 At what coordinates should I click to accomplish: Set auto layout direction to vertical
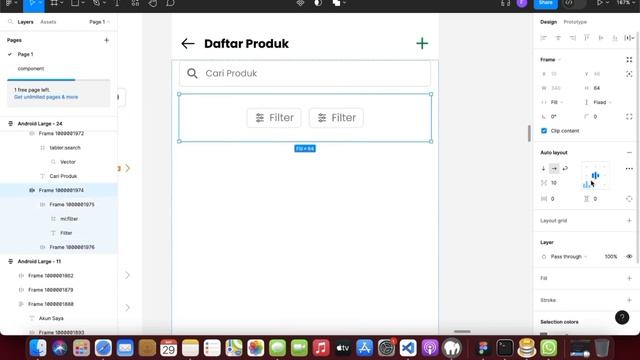(544, 169)
